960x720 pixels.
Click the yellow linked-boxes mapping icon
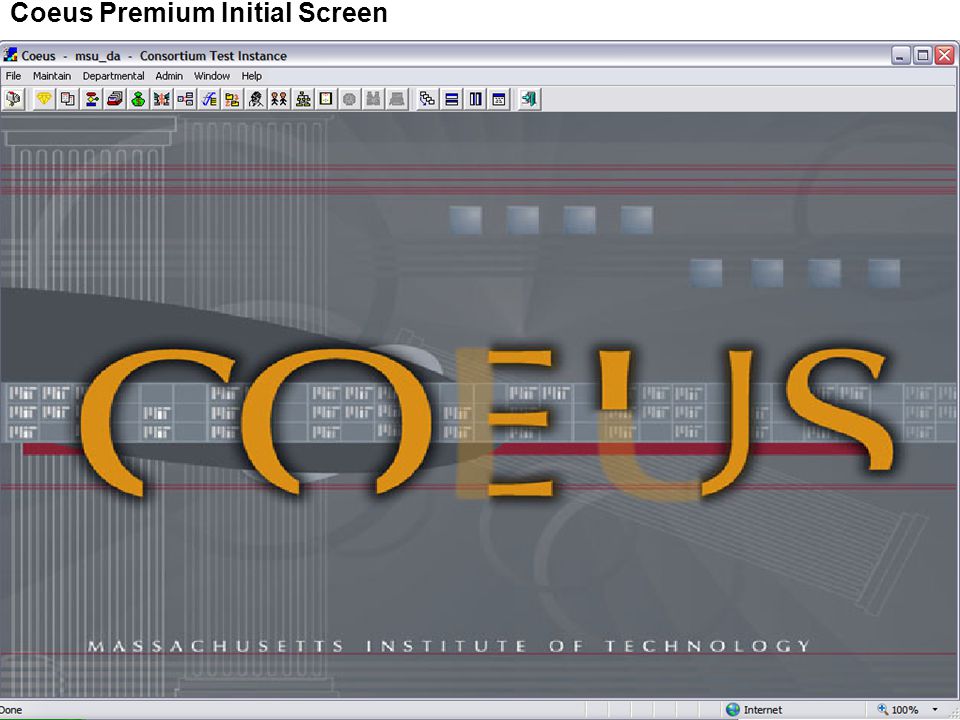pos(232,99)
